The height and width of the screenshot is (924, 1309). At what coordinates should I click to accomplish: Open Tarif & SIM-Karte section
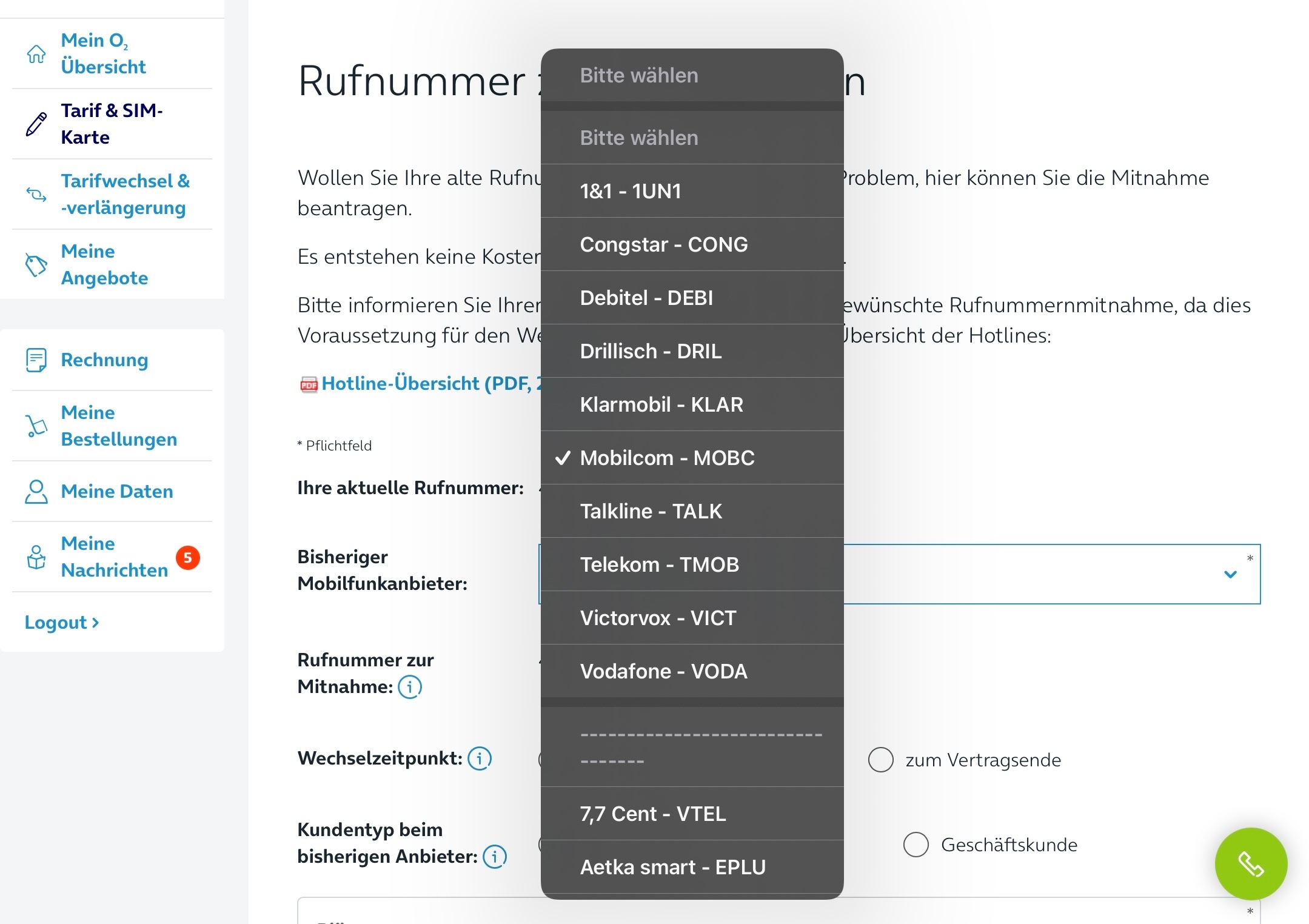pyautogui.click(x=112, y=124)
